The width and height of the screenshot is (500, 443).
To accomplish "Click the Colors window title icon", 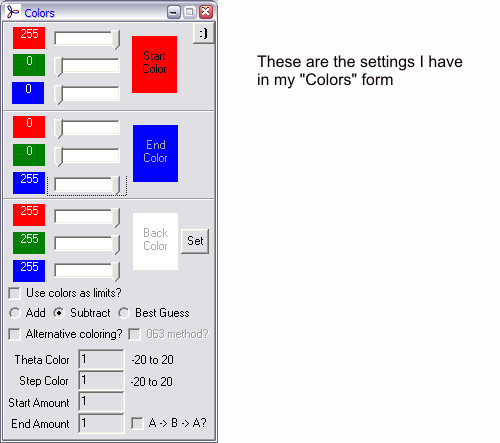I will tap(13, 12).
